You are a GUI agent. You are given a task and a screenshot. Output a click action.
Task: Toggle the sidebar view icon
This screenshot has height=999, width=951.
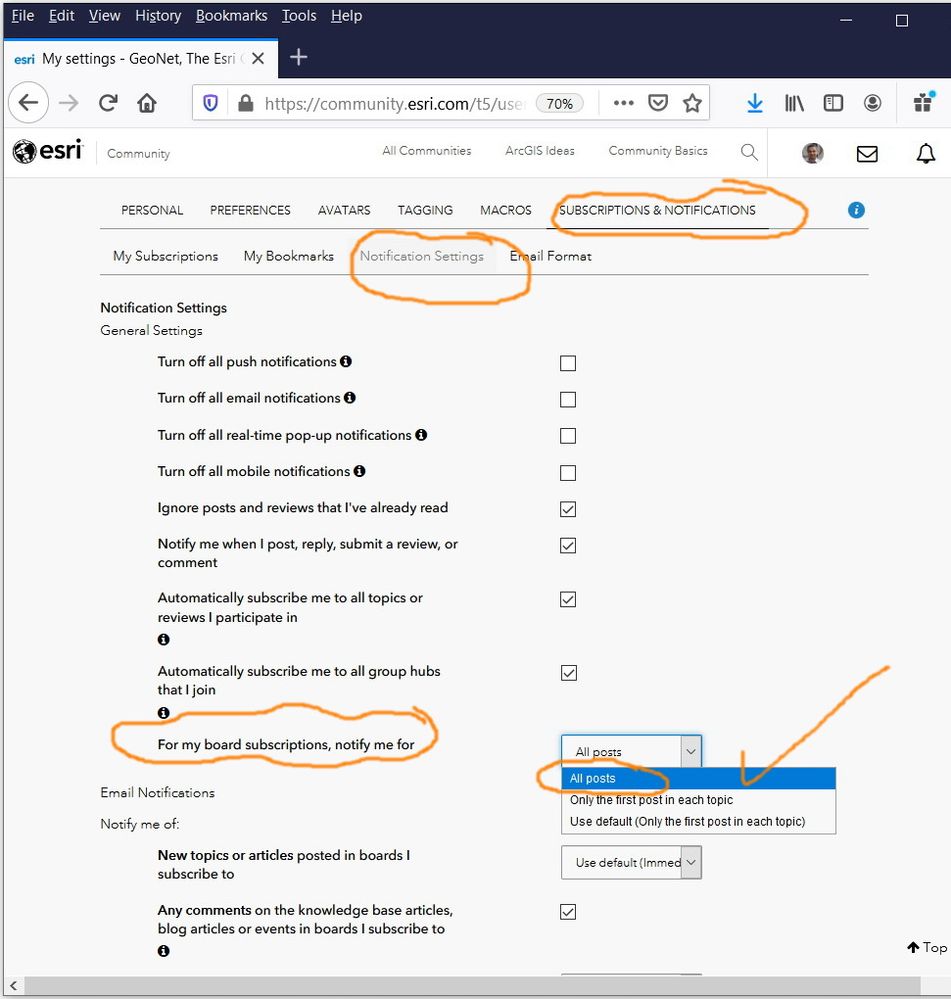tap(833, 103)
